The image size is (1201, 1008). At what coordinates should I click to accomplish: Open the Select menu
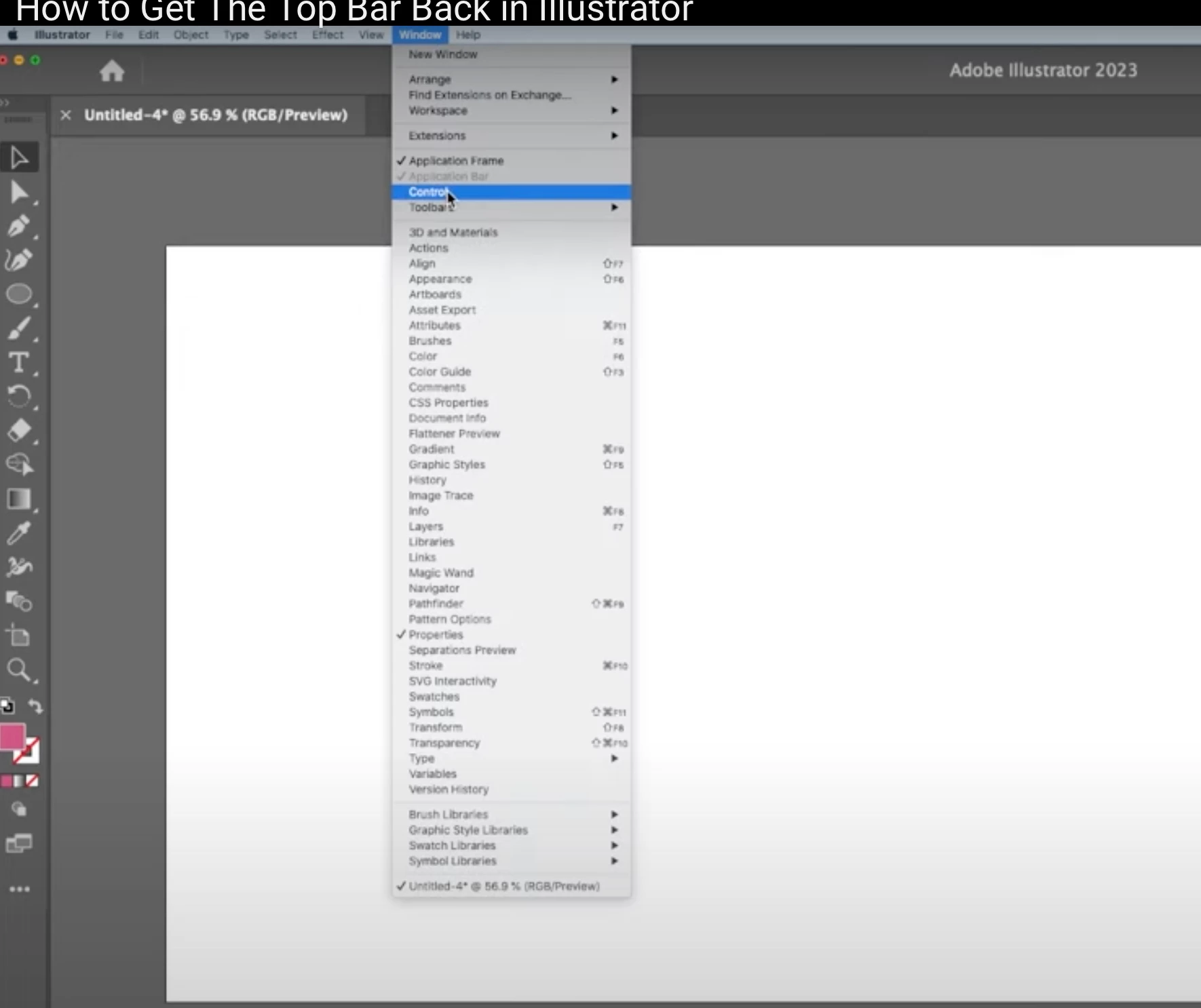[x=280, y=35]
